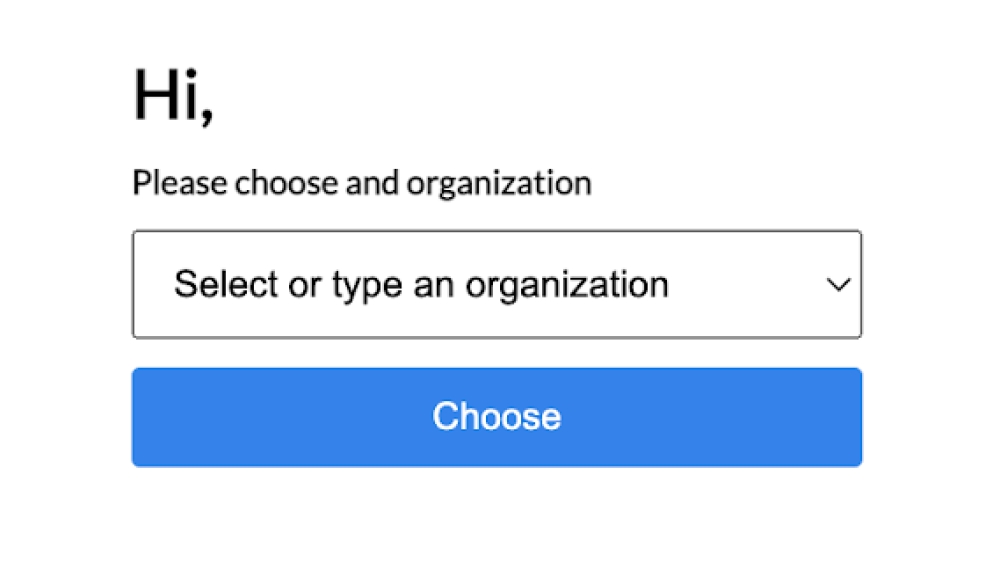Click the greeting text 'Hi,'
The height and width of the screenshot is (563, 1000).
173,96
